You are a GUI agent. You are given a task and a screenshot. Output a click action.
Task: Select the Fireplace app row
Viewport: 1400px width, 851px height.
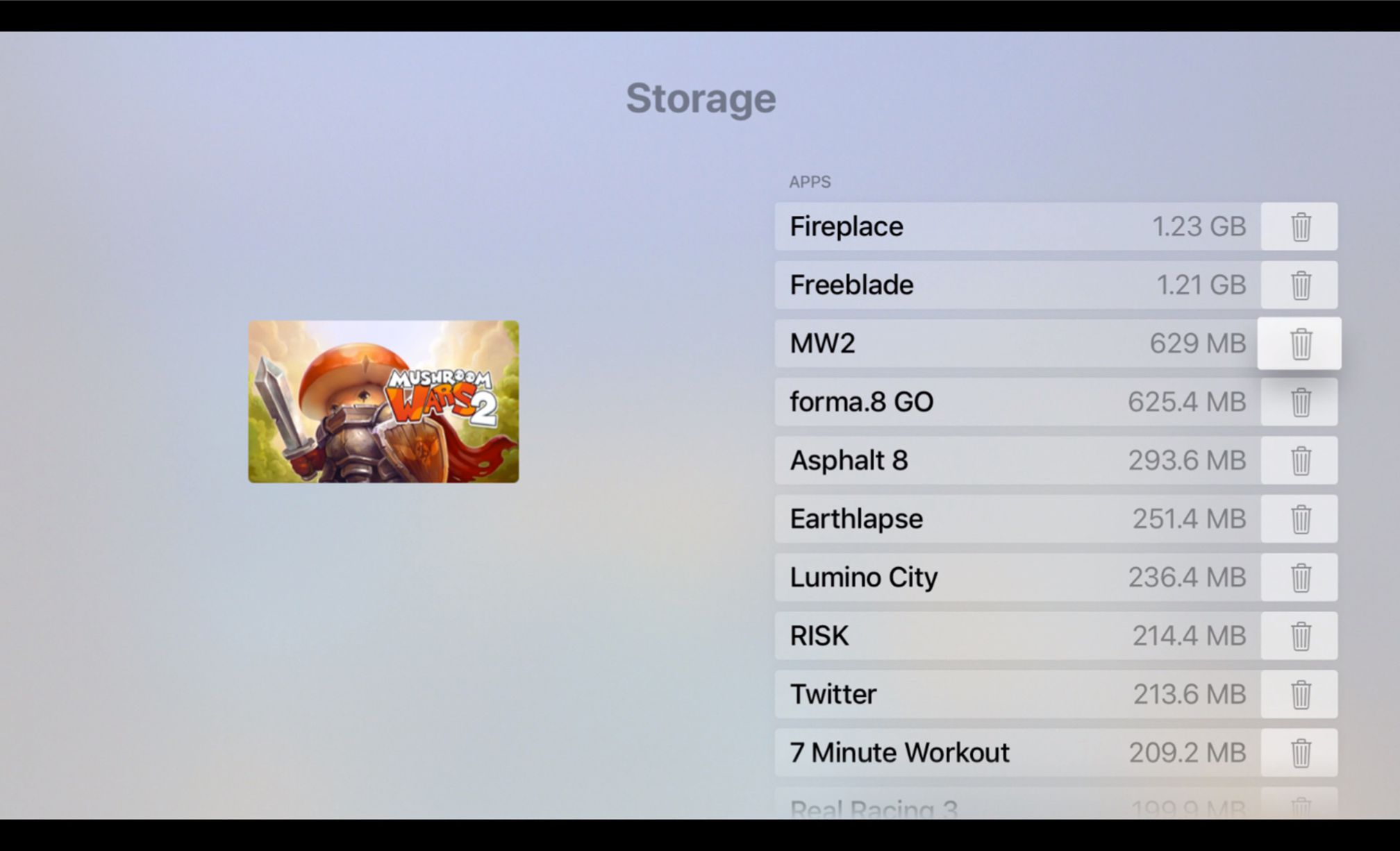point(1017,226)
